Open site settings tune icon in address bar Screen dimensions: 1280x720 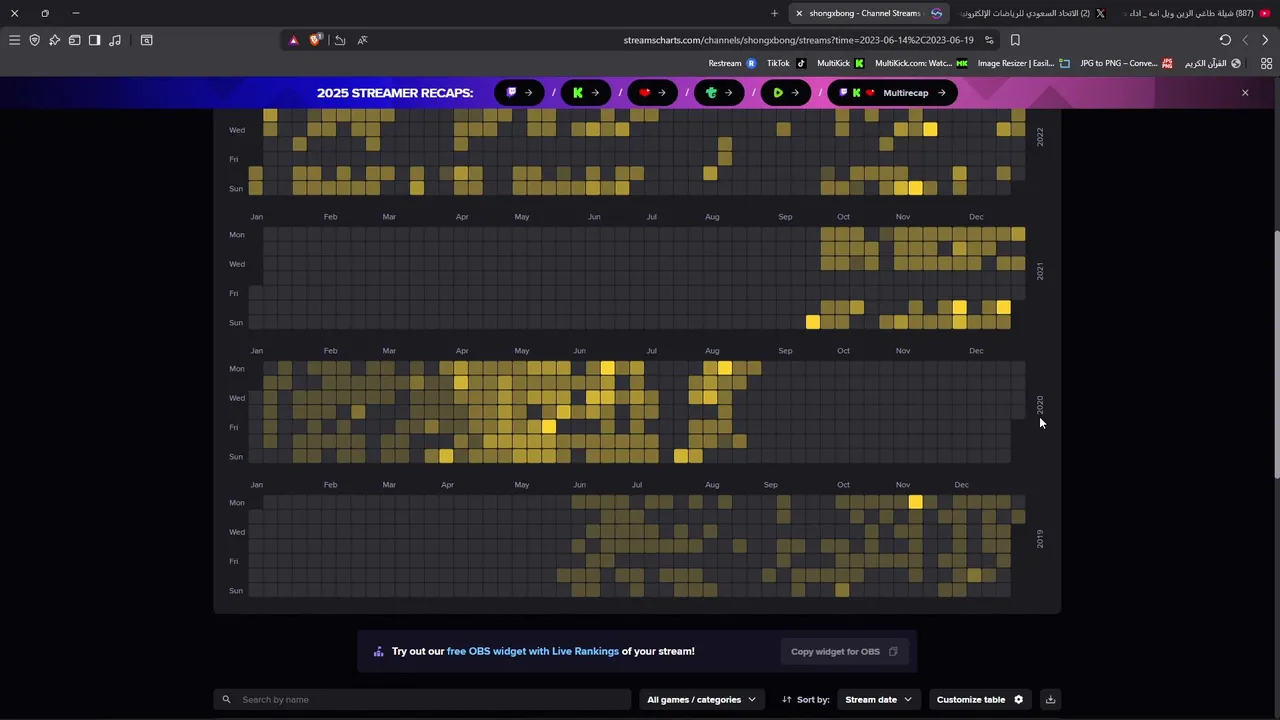pyautogui.click(x=989, y=40)
